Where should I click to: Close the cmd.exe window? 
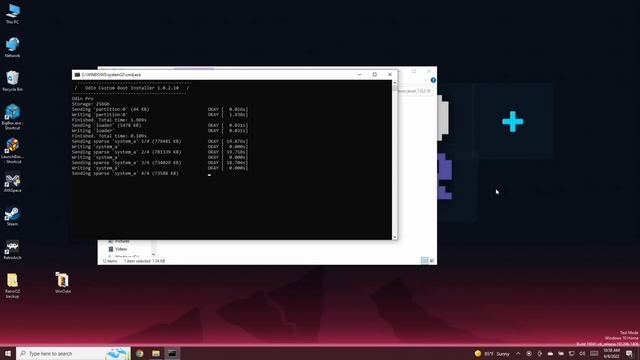pyautogui.click(x=390, y=75)
